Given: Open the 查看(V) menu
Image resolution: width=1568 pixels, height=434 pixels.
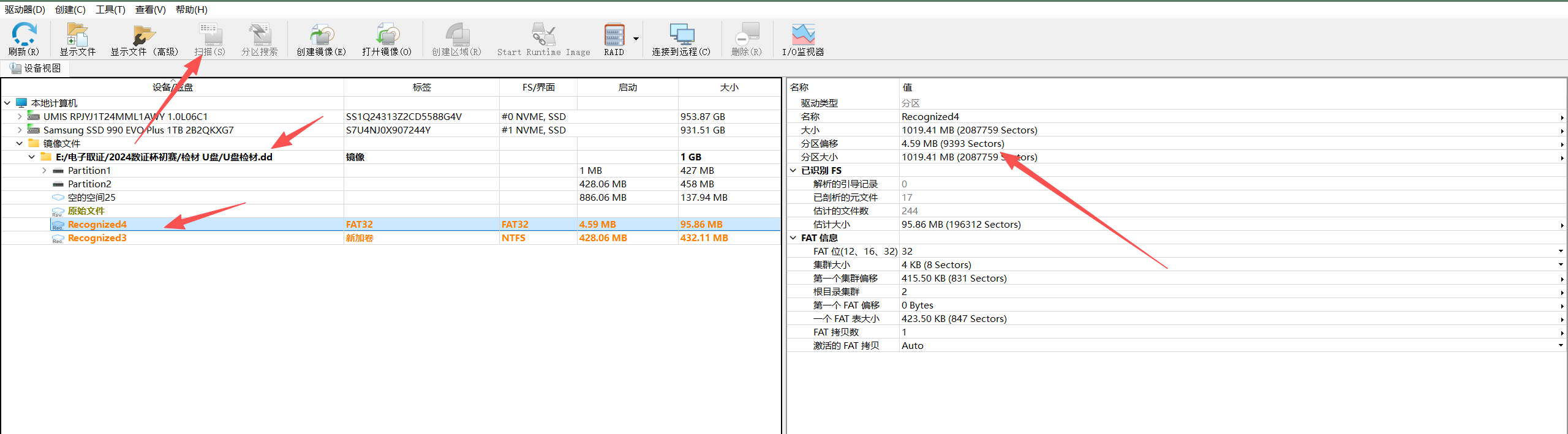Looking at the screenshot, I should (x=151, y=9).
